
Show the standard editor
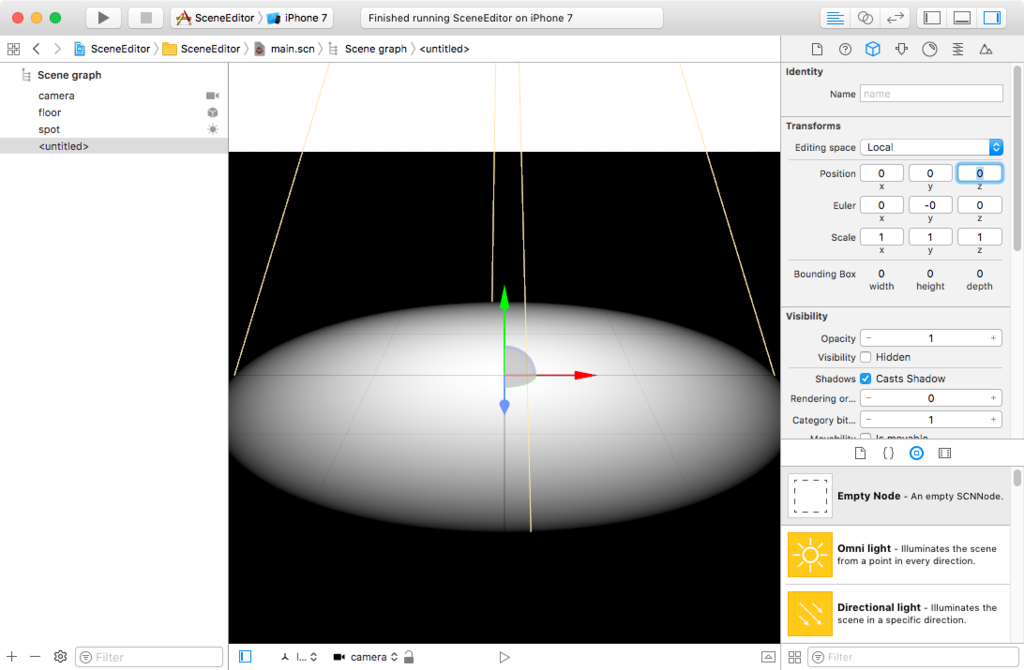click(835, 18)
